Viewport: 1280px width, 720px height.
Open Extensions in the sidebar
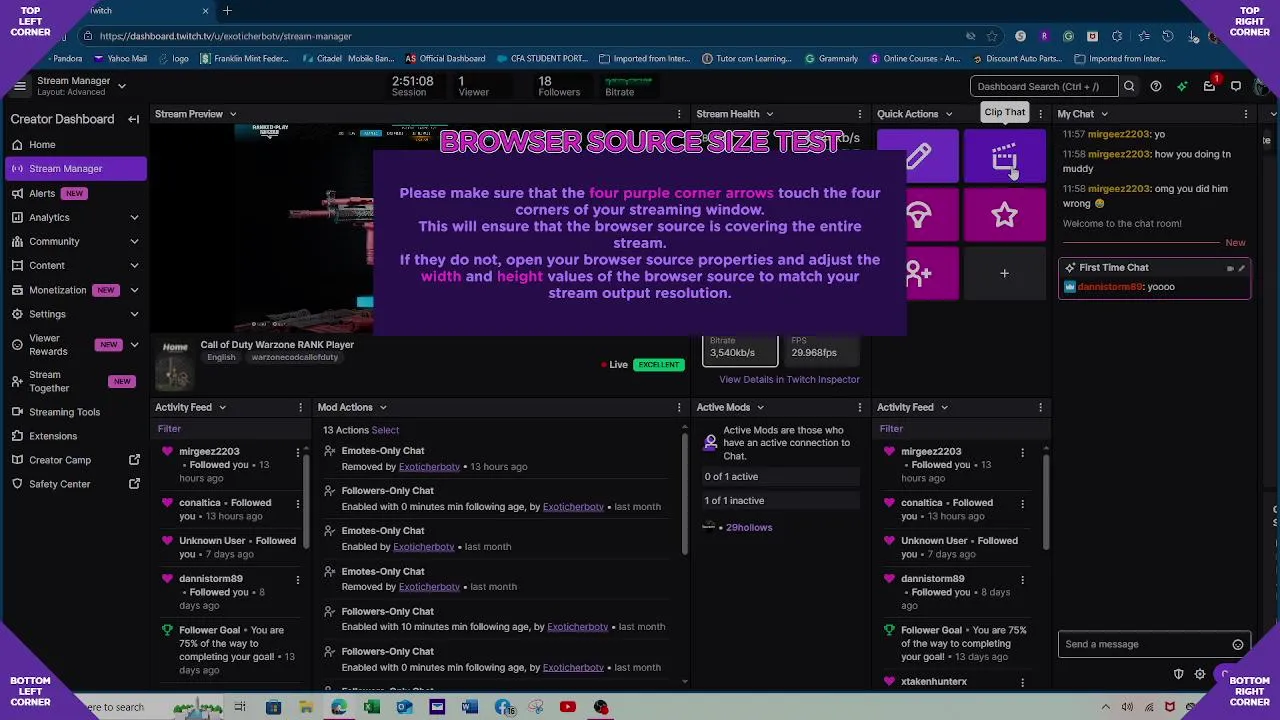coord(76,436)
